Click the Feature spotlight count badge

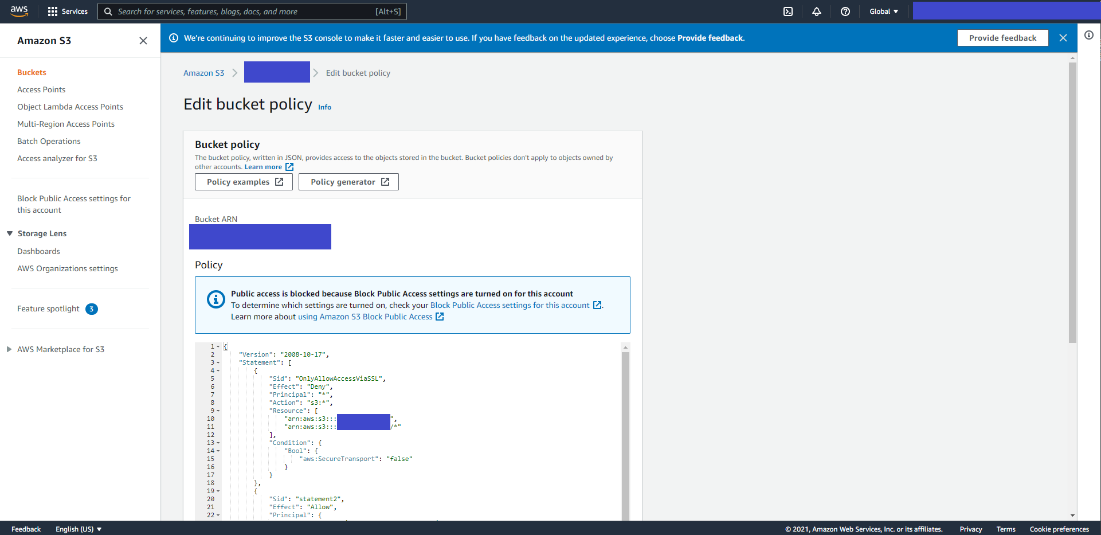pyautogui.click(x=91, y=309)
